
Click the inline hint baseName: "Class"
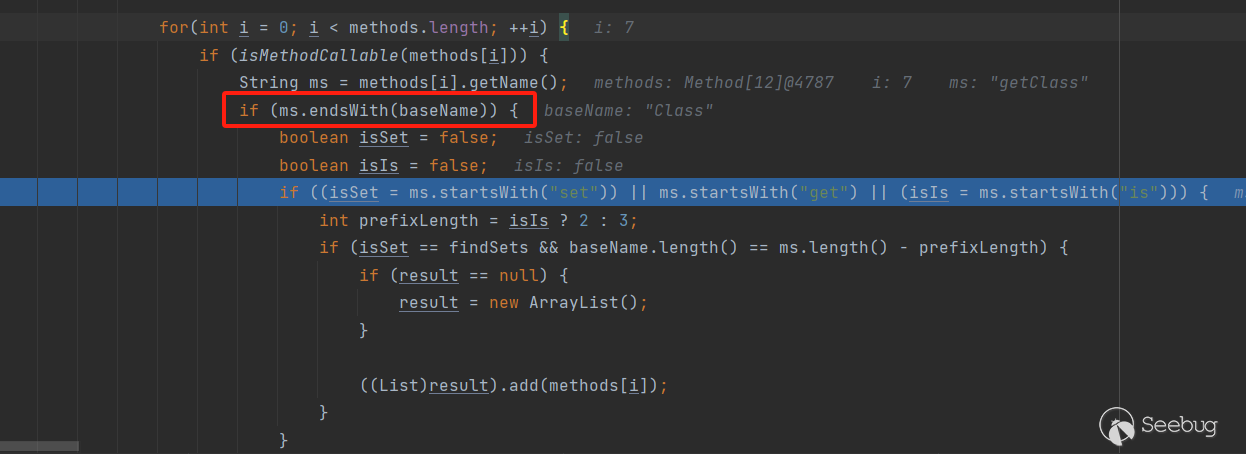point(629,110)
